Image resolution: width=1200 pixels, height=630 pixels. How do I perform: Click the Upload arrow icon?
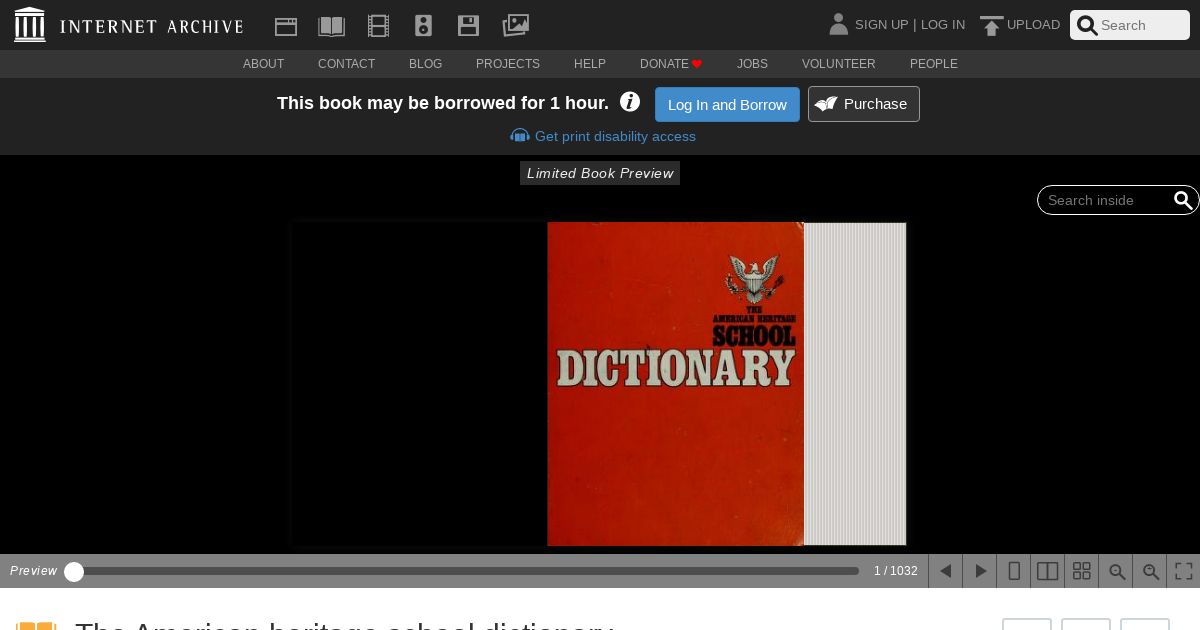(991, 25)
